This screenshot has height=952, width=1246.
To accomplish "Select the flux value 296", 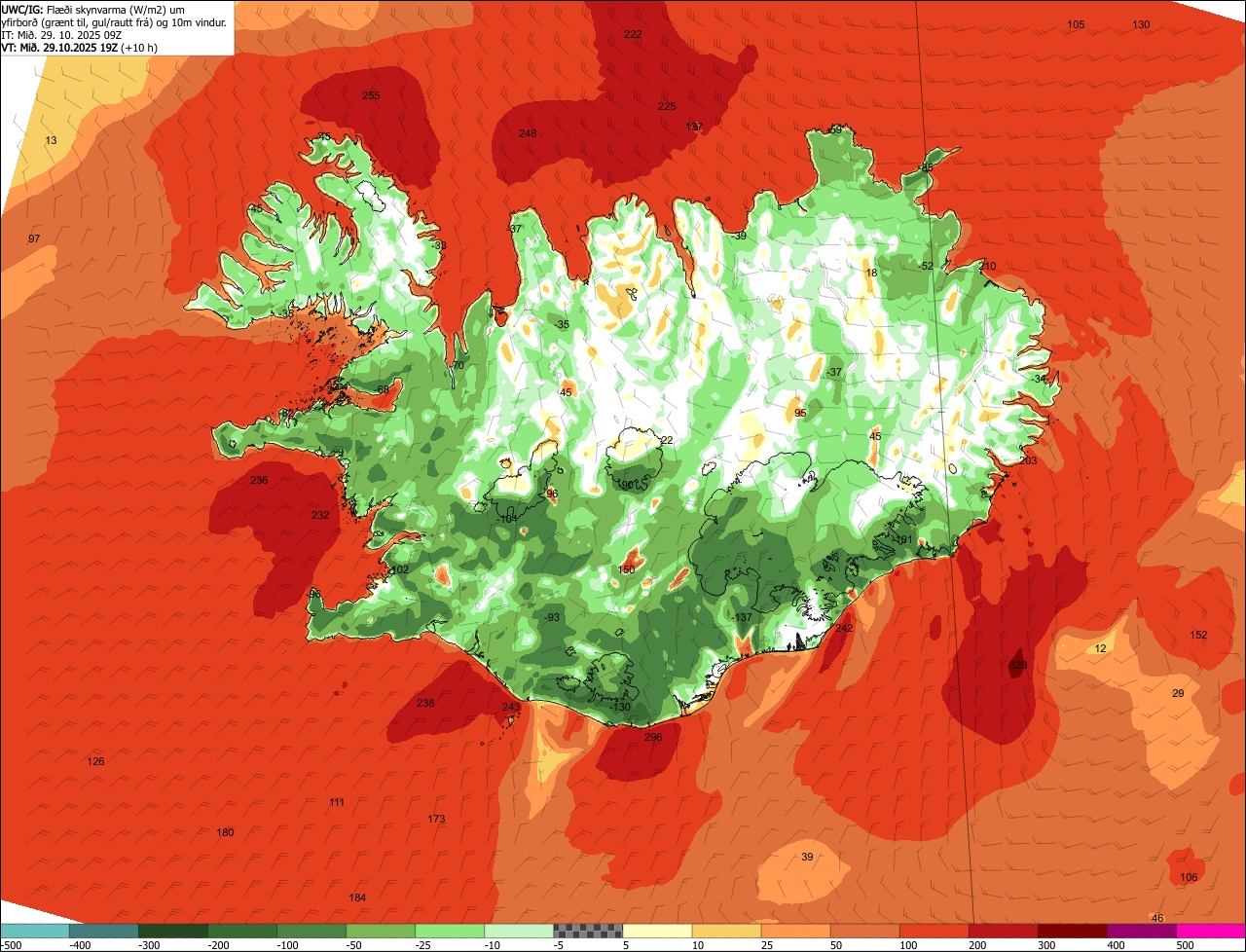I will (x=653, y=738).
